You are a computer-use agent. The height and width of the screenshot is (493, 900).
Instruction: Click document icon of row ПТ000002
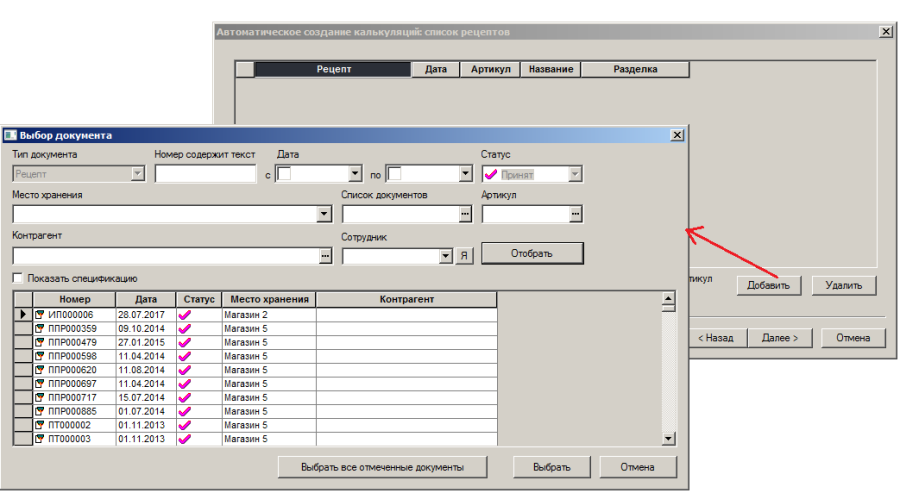click(x=40, y=425)
